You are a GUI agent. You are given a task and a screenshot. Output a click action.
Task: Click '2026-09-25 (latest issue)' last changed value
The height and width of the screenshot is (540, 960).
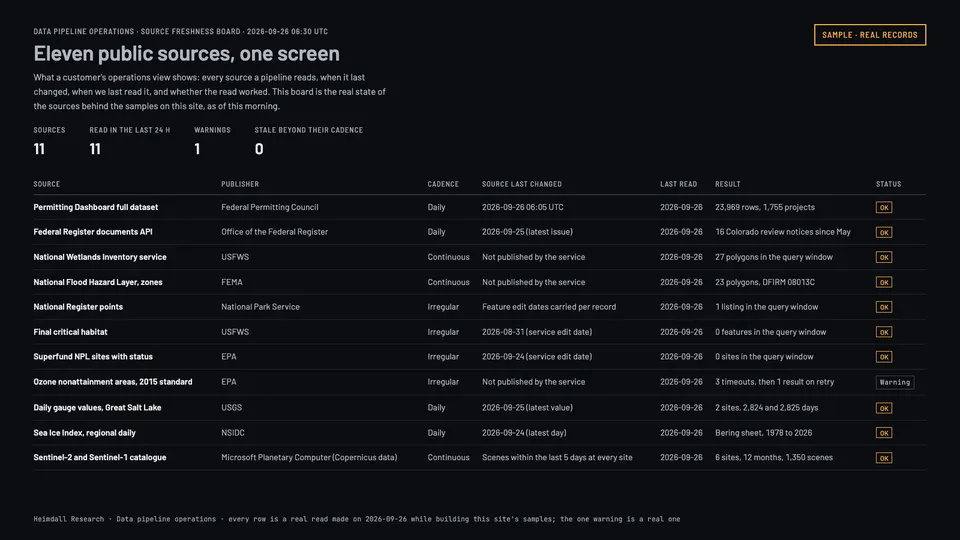tap(527, 231)
